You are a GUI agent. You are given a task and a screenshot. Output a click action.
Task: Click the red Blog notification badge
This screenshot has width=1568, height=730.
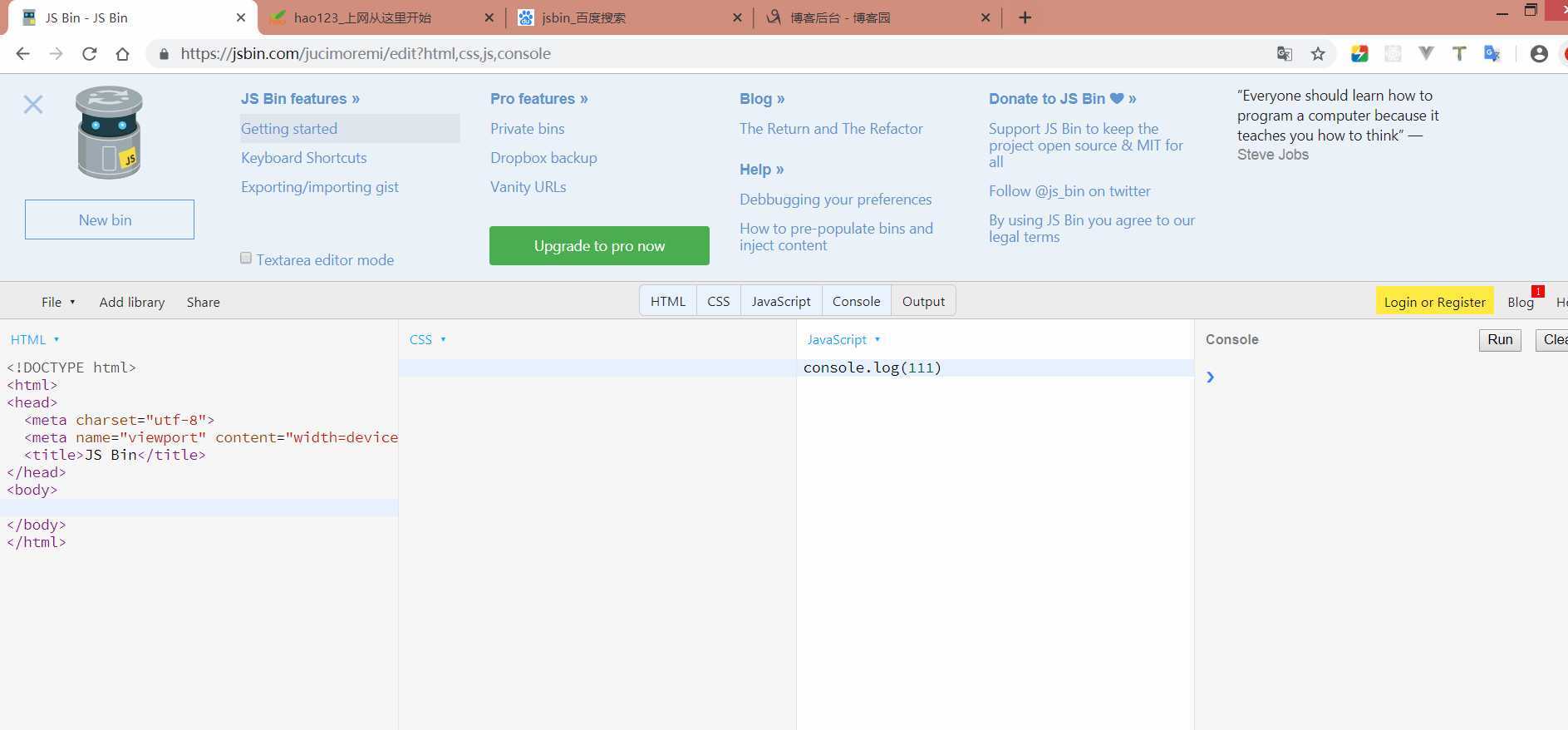(1538, 292)
